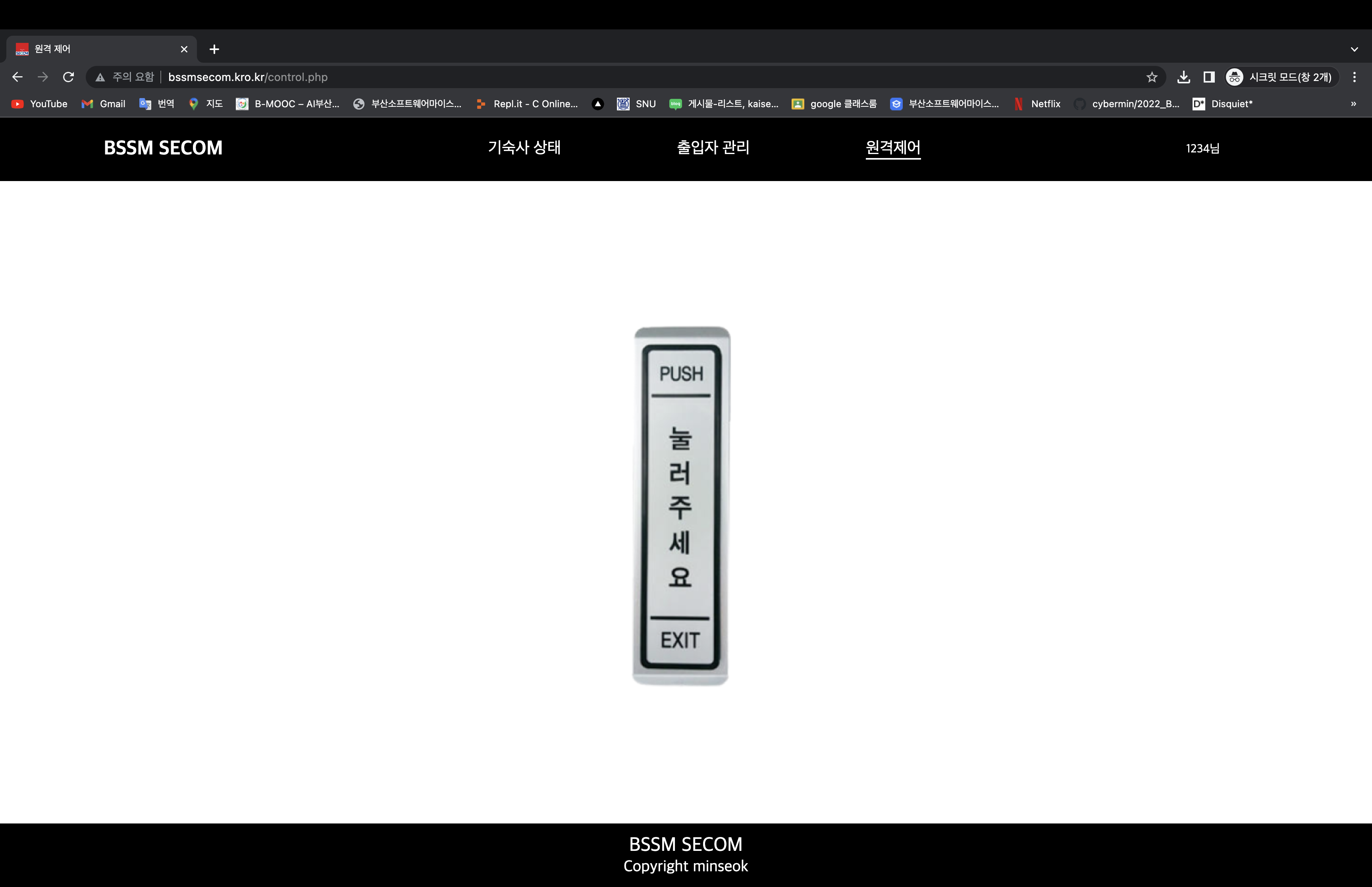Viewport: 1372px width, 887px height.
Task: Open the 게시물-리스트, kaise blog bookmark
Action: [x=724, y=104]
